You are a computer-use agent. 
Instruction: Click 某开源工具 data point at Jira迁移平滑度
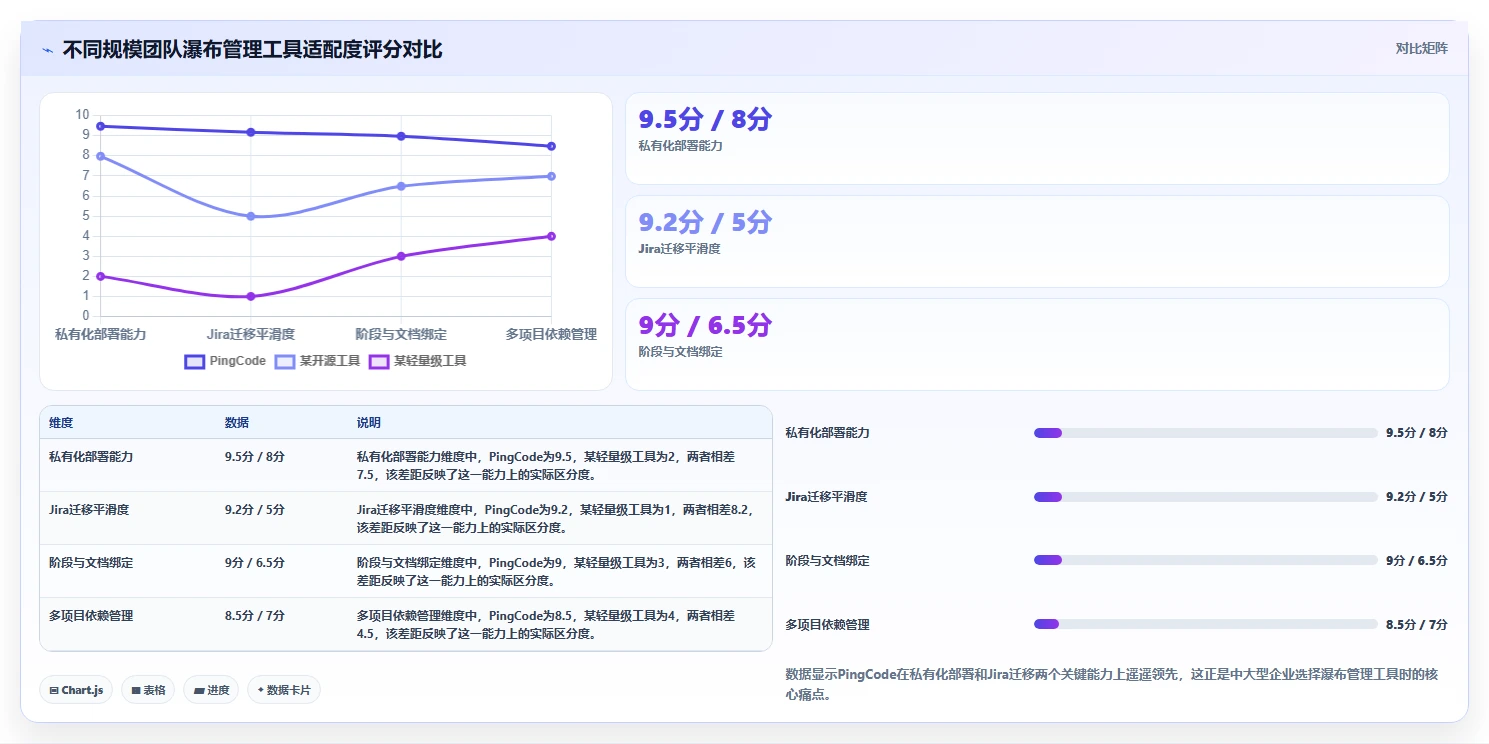tap(251, 216)
